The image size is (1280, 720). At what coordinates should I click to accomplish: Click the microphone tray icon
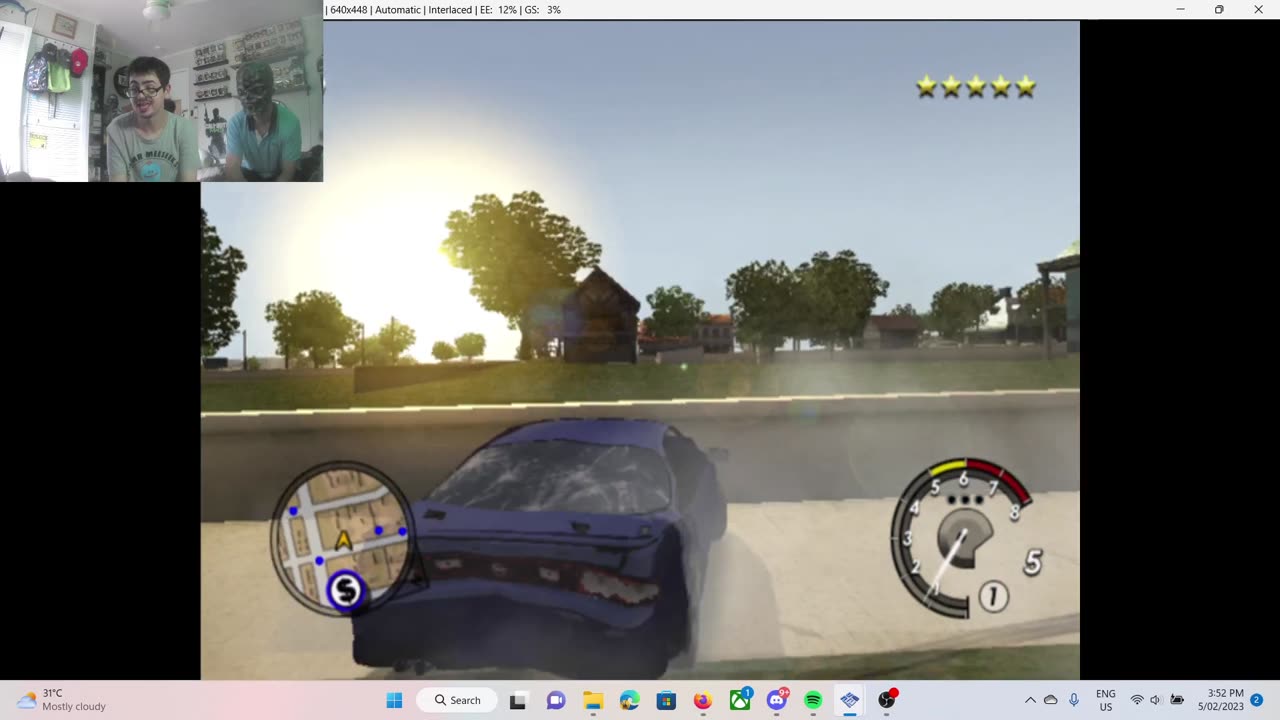[1074, 700]
